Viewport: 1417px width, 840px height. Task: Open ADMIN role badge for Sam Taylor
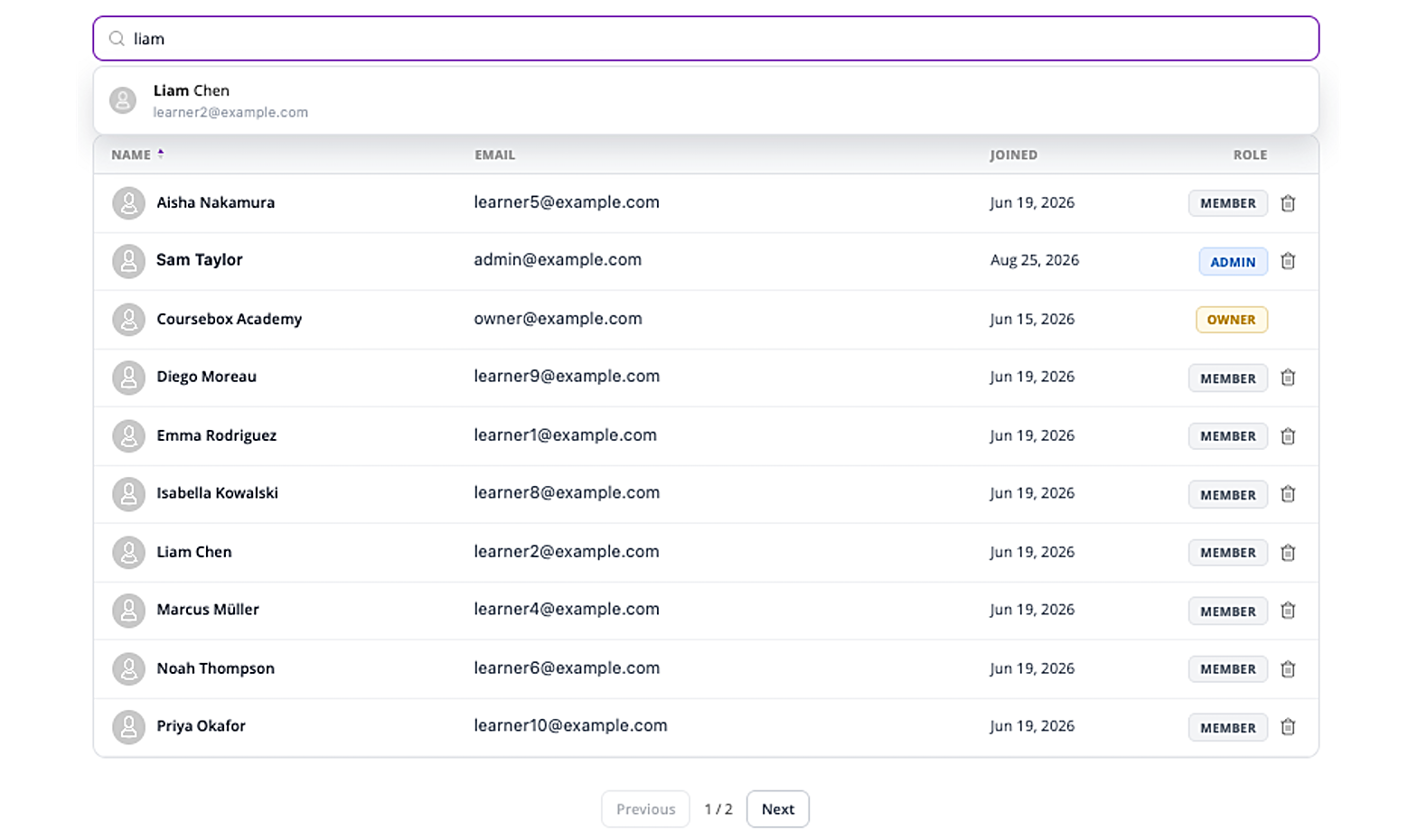coord(1233,262)
